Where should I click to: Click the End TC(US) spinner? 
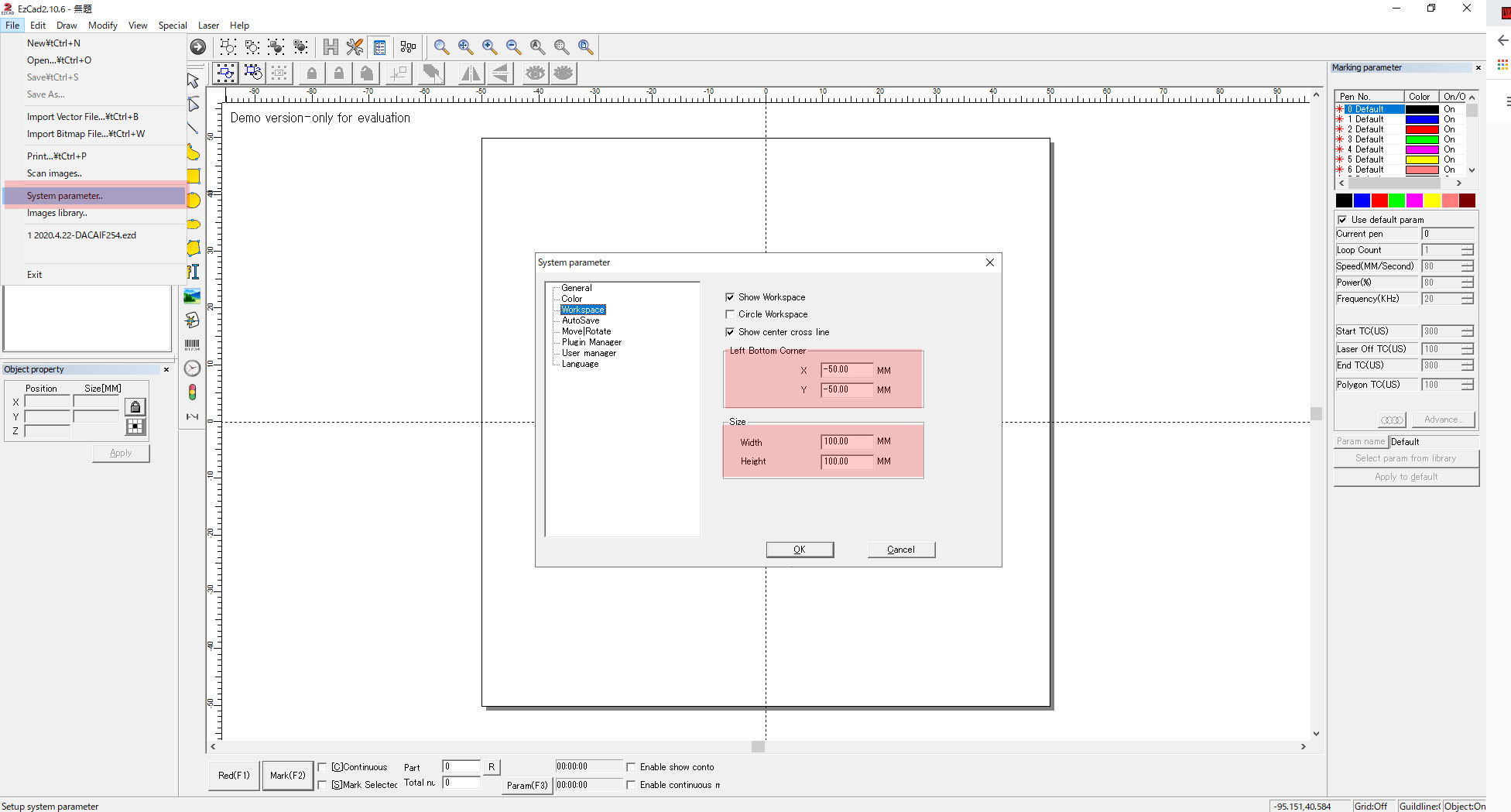click(1467, 365)
